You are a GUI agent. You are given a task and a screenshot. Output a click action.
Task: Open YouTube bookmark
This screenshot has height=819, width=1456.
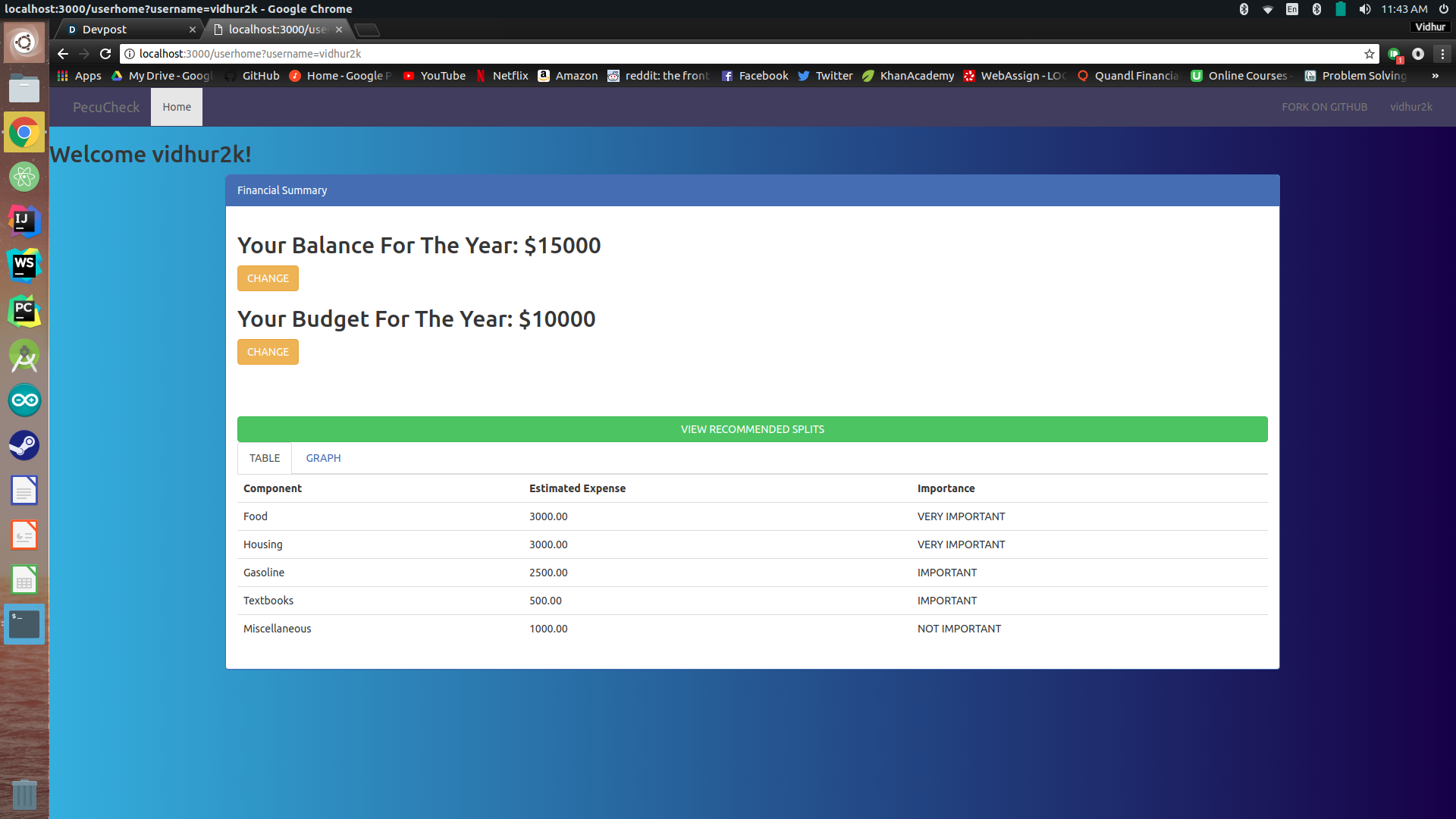(435, 76)
